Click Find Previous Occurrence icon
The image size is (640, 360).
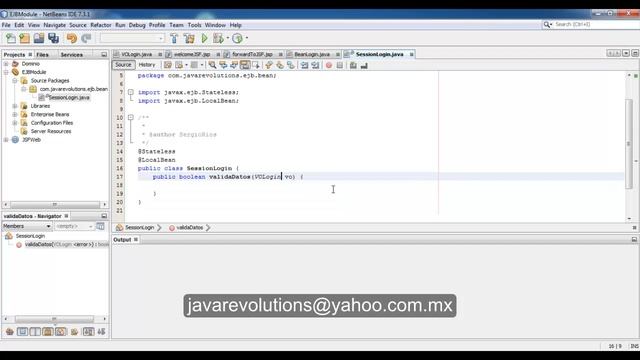coord(223,65)
